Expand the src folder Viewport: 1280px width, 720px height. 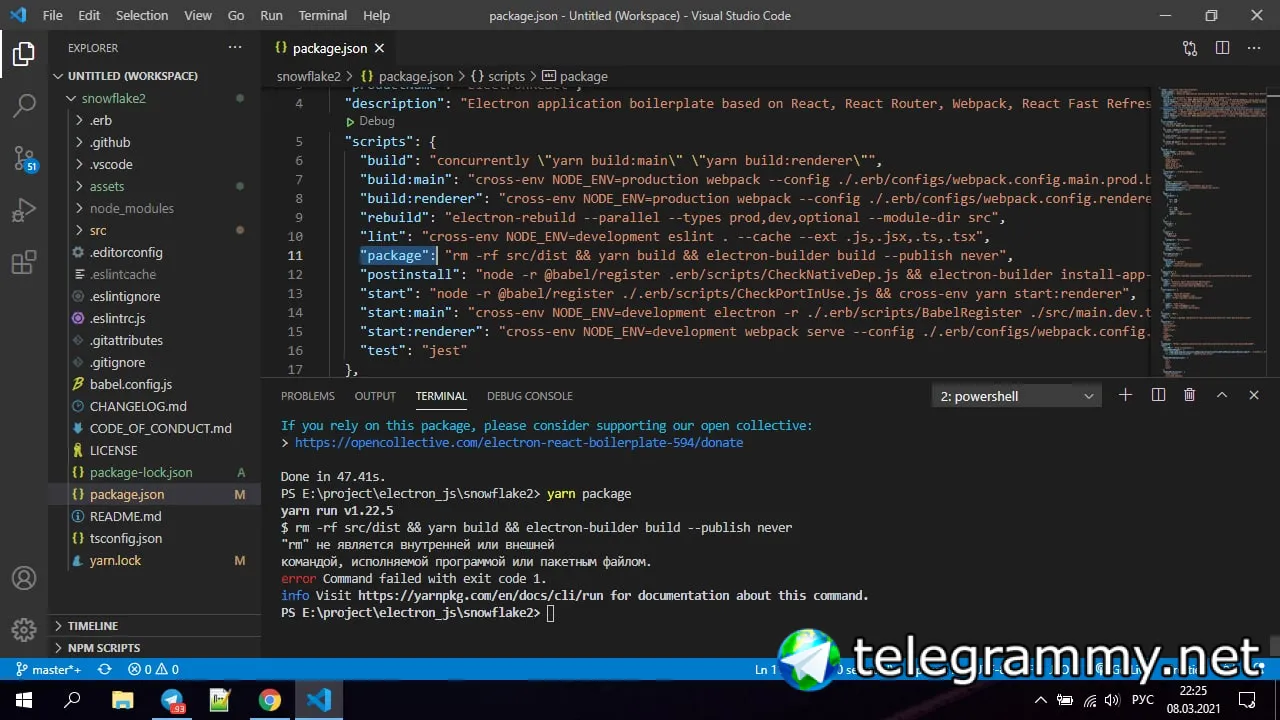pos(155,230)
